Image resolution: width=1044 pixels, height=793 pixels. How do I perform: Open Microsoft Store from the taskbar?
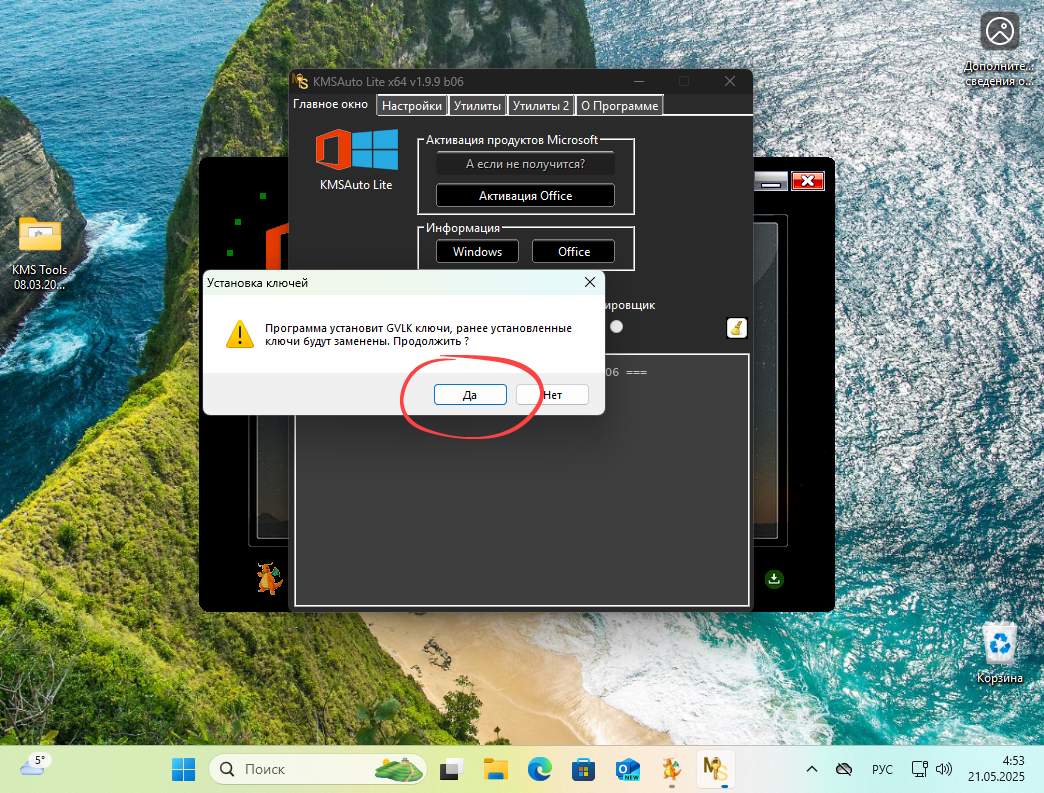pos(583,769)
